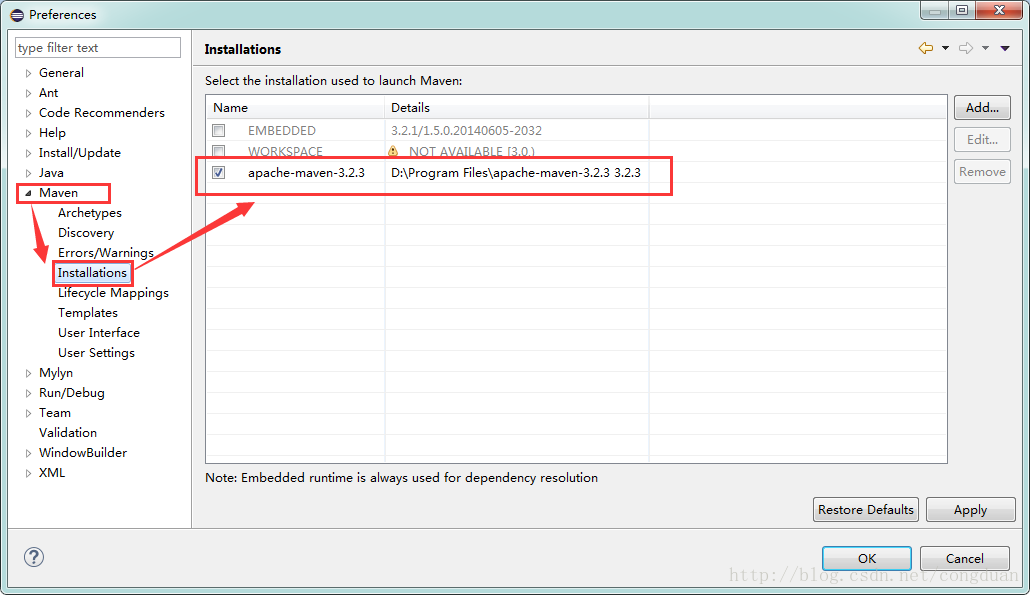Open User Settings under Maven
Screen dimensions: 1030x595
(x=96, y=353)
